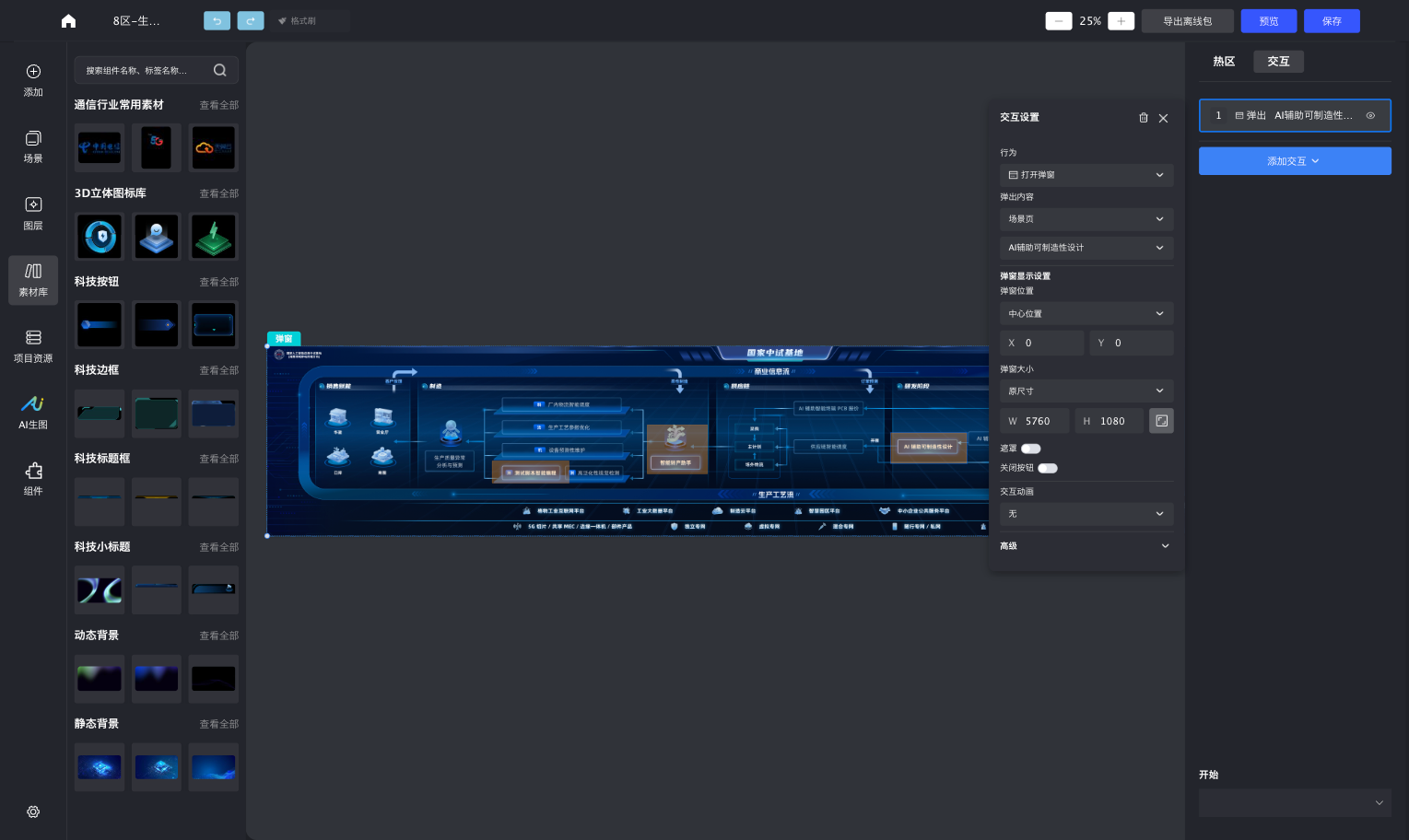Click the 添加交互 button

tap(1295, 161)
